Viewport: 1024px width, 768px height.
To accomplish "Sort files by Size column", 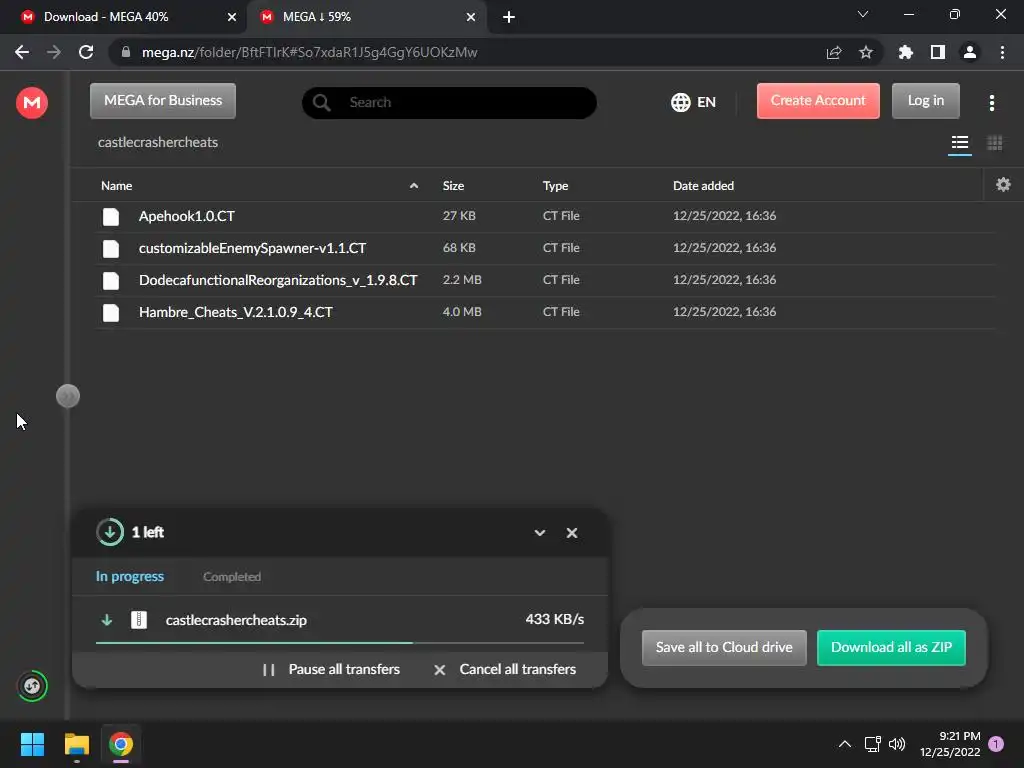I will tap(453, 185).
